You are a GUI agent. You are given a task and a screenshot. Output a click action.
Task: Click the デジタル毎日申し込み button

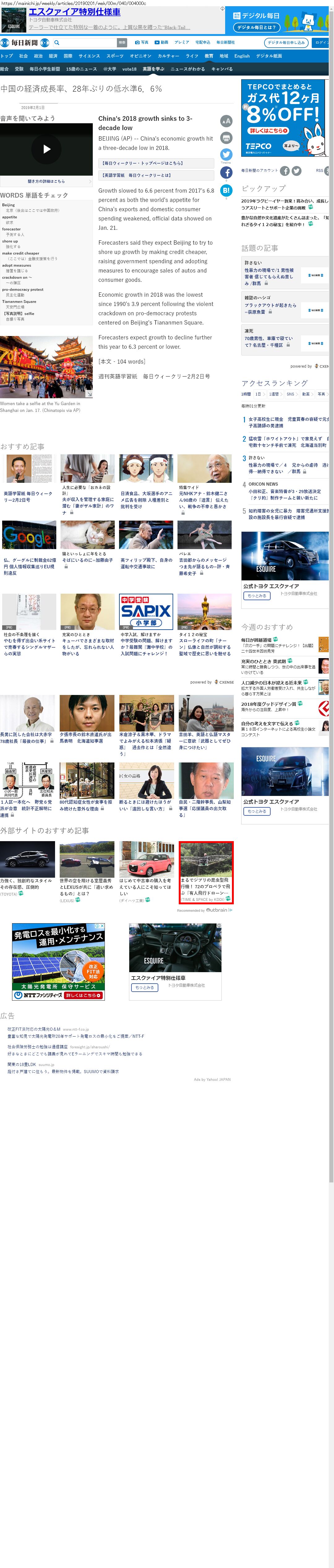pyautogui.click(x=286, y=43)
